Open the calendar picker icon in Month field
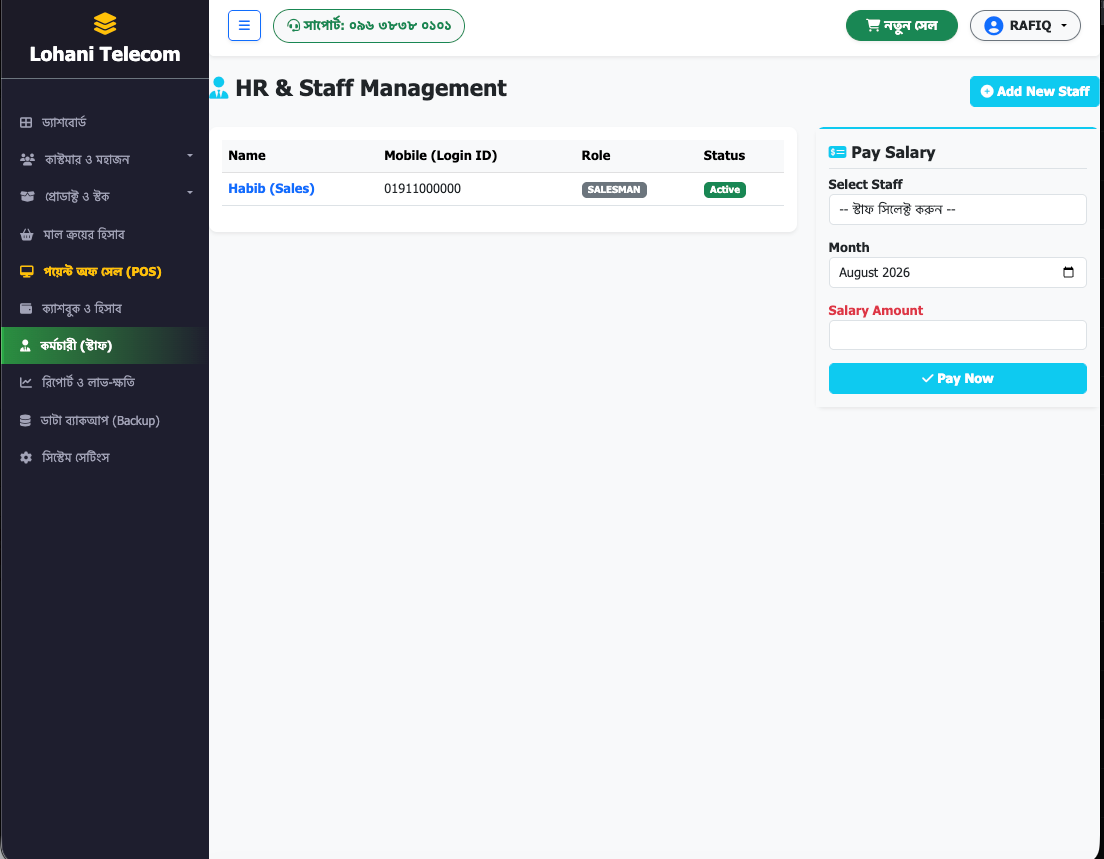This screenshot has height=859, width=1104. click(1068, 272)
